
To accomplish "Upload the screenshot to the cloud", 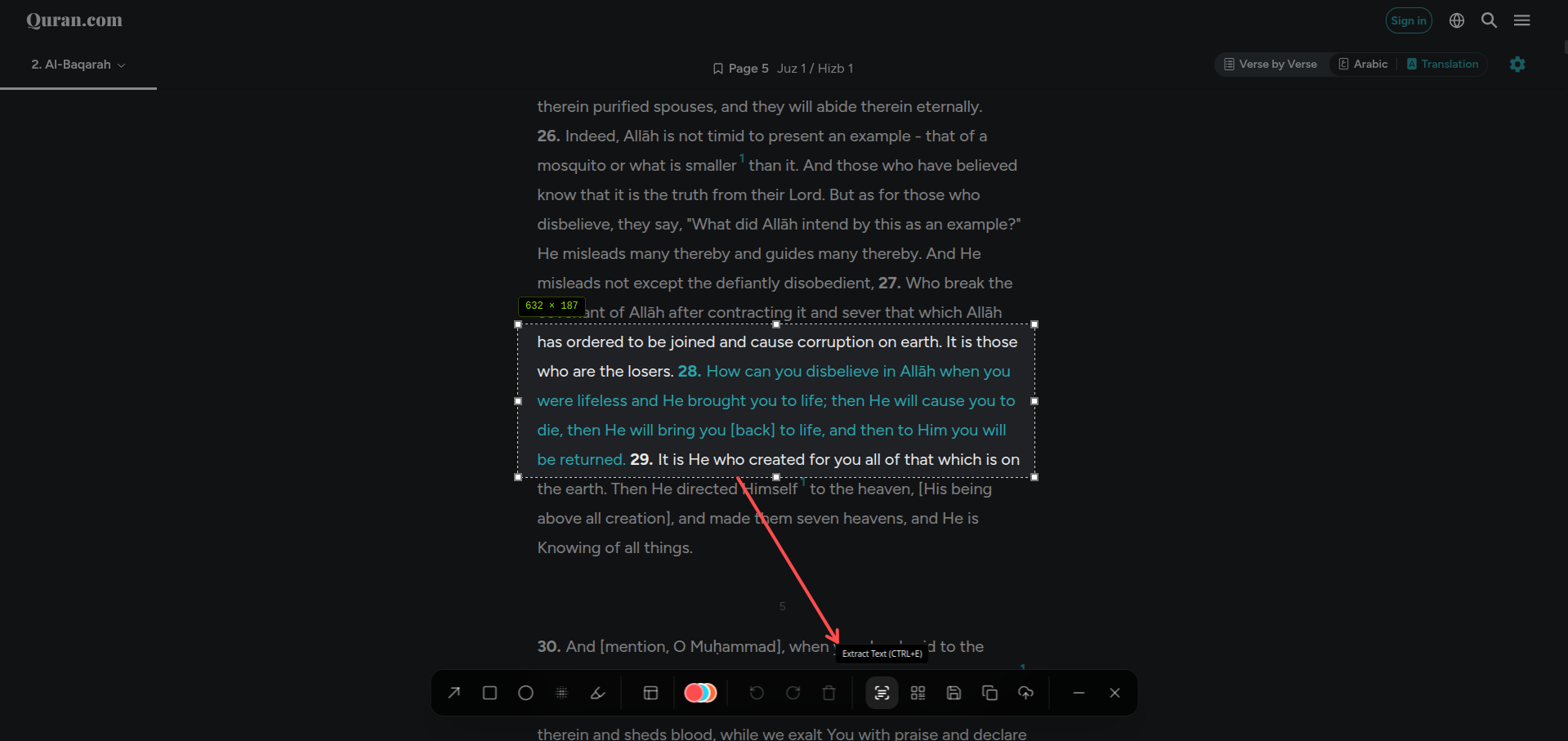I will click(1025, 693).
